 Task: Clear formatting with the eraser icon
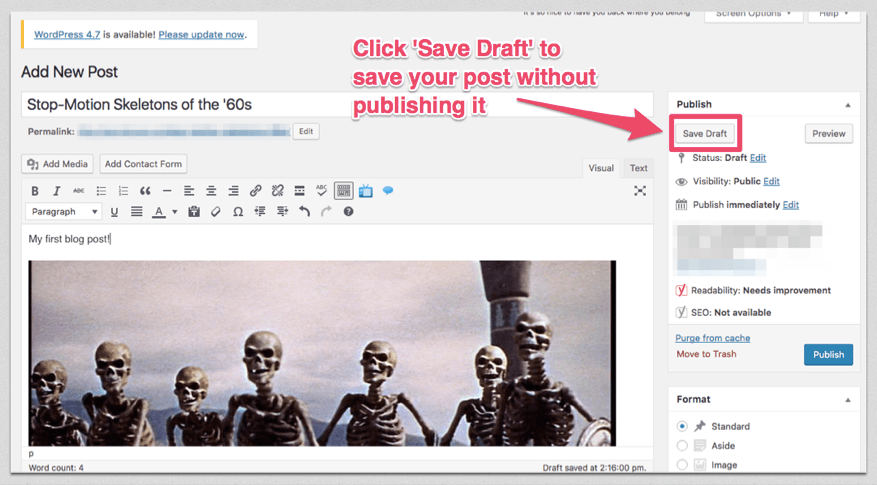(216, 211)
